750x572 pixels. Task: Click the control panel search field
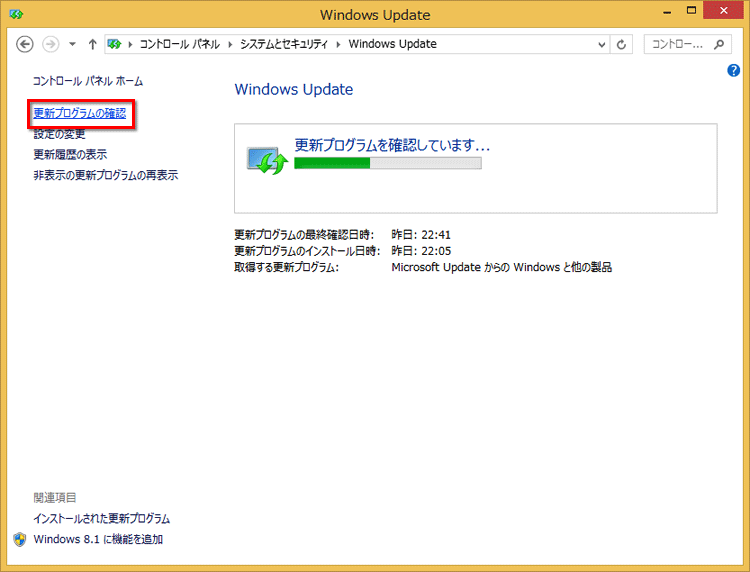tap(680, 44)
